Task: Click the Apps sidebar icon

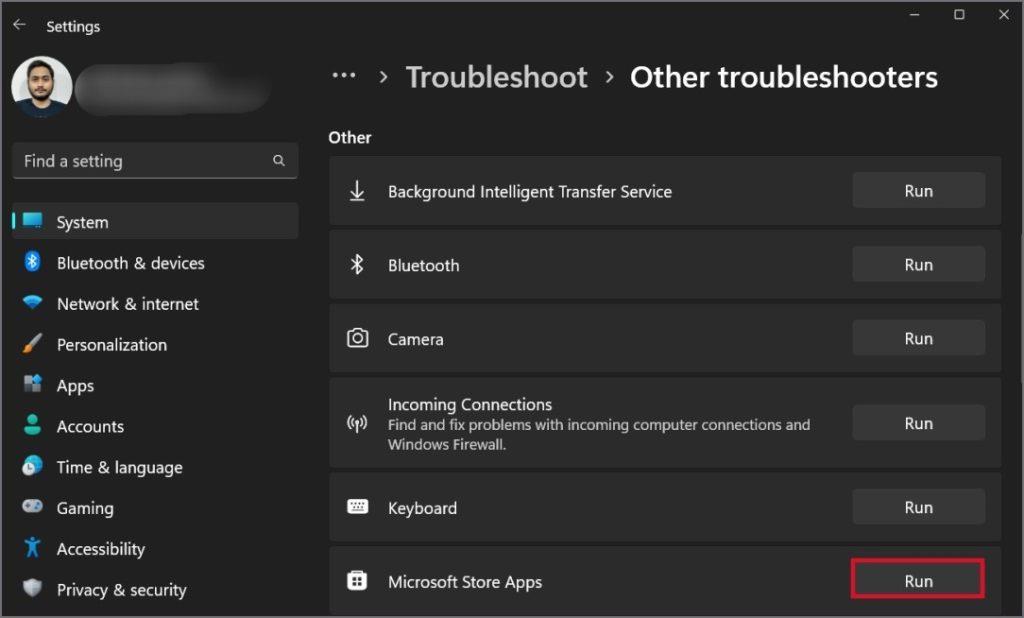Action: (32, 383)
